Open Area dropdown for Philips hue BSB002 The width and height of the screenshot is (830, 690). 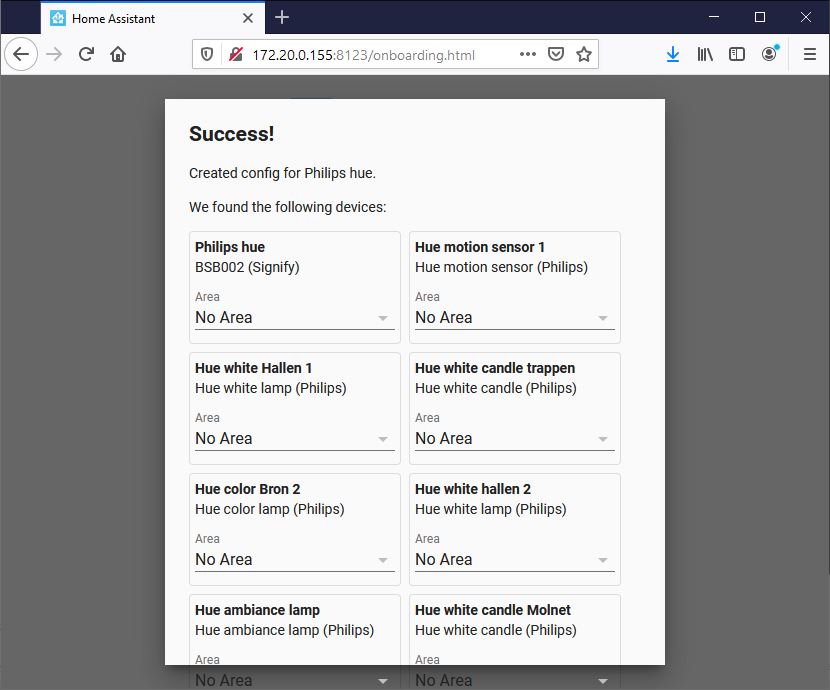click(295, 317)
